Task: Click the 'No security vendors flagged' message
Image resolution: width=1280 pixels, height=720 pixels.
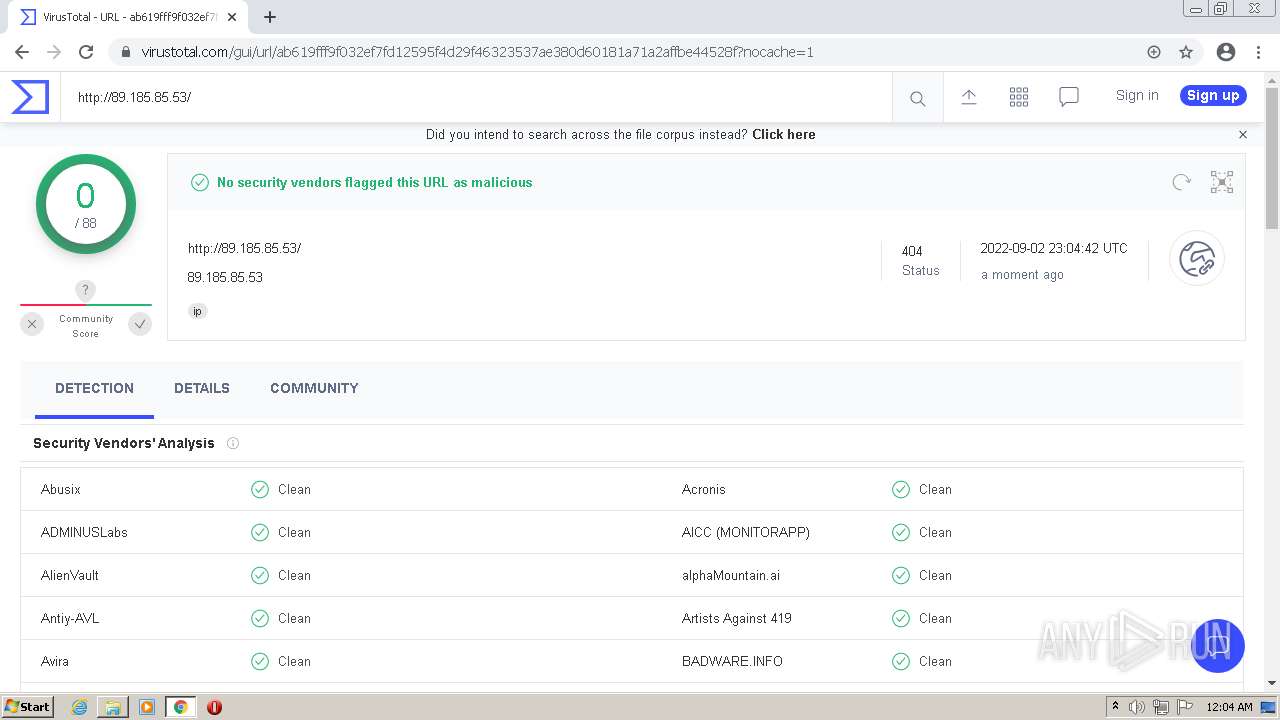Action: click(x=374, y=182)
